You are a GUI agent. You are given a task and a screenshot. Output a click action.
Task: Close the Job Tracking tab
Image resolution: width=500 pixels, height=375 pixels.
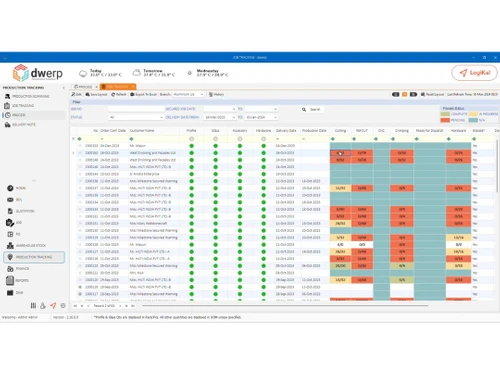click(x=133, y=87)
